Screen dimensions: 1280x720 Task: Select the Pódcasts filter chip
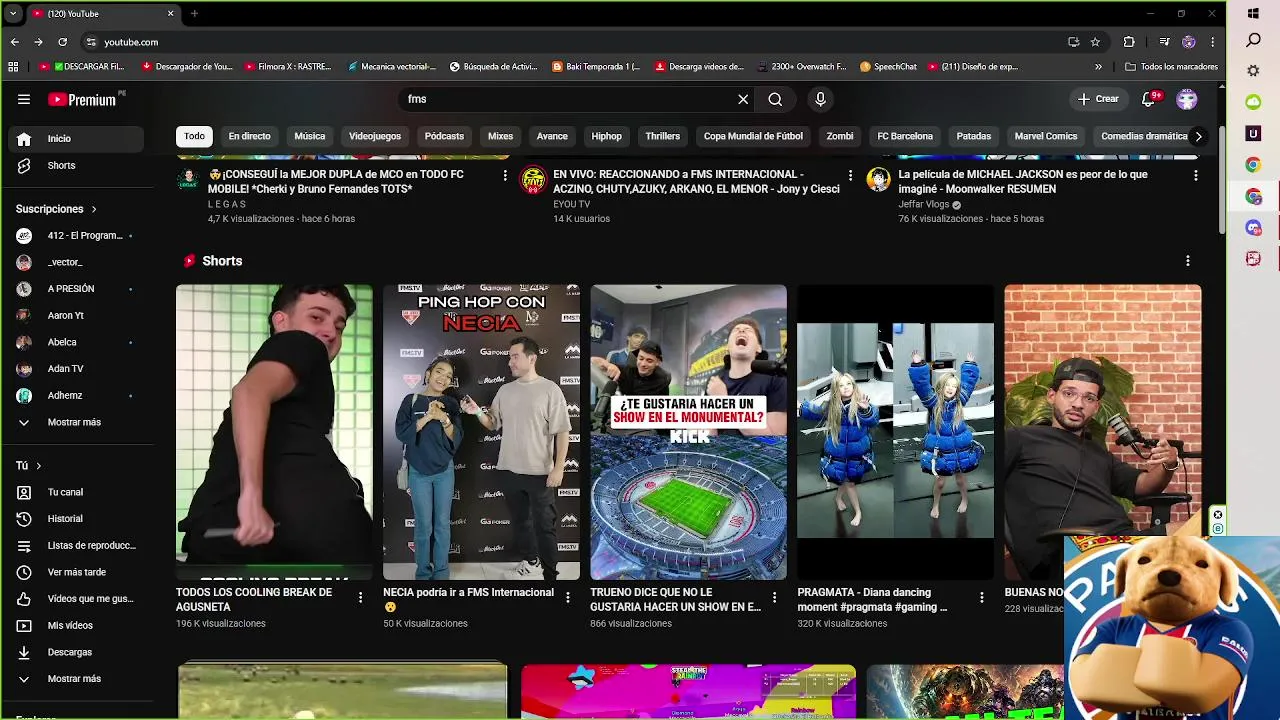[x=444, y=136]
